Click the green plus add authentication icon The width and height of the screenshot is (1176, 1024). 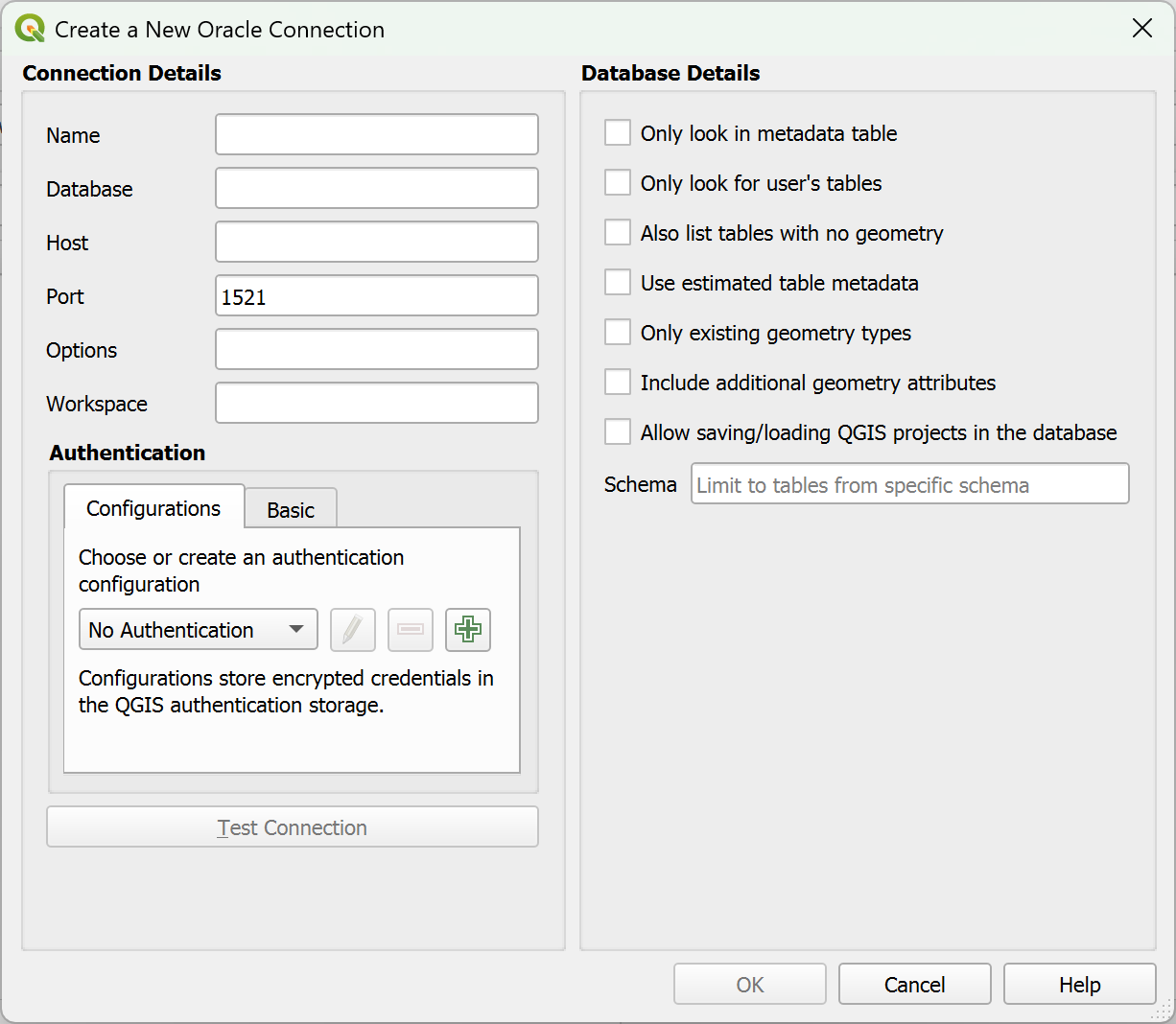[468, 630]
